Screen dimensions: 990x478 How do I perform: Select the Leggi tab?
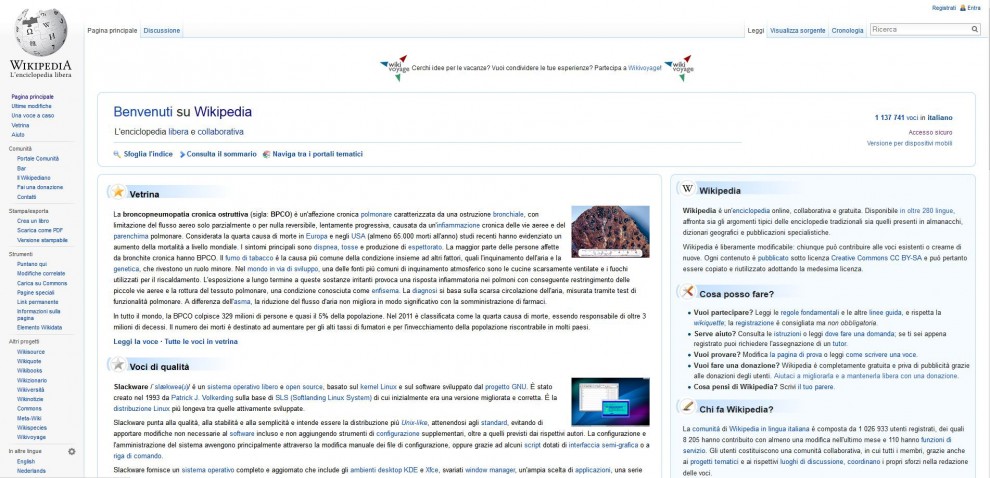[x=756, y=30]
